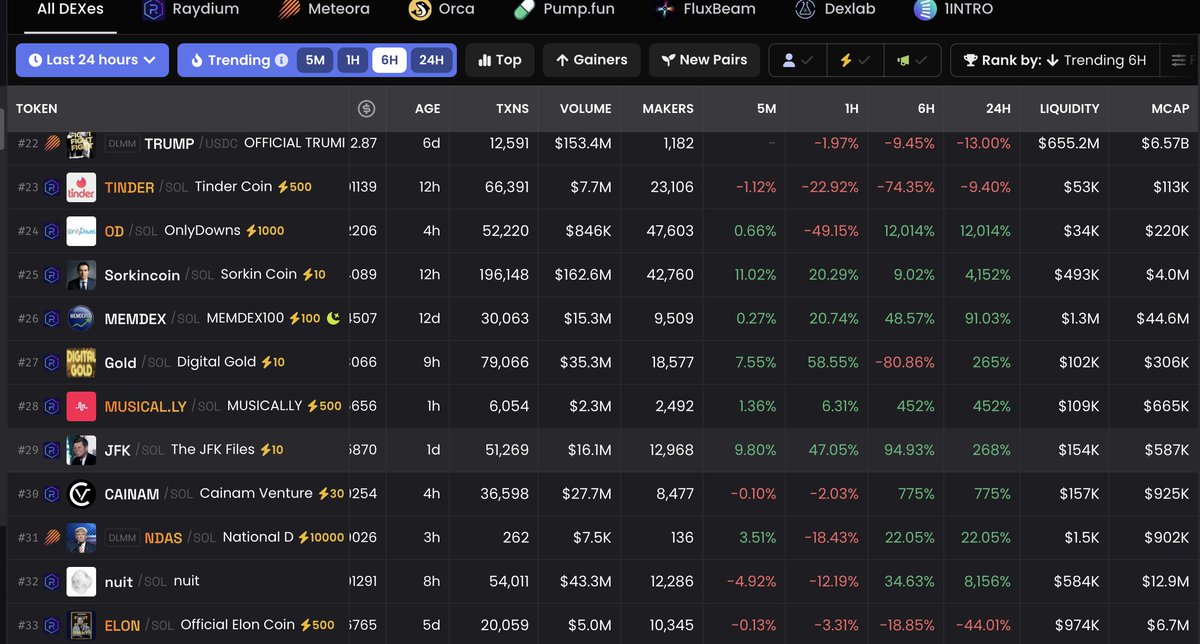Select the 1H trending timeframe

pyautogui.click(x=353, y=60)
